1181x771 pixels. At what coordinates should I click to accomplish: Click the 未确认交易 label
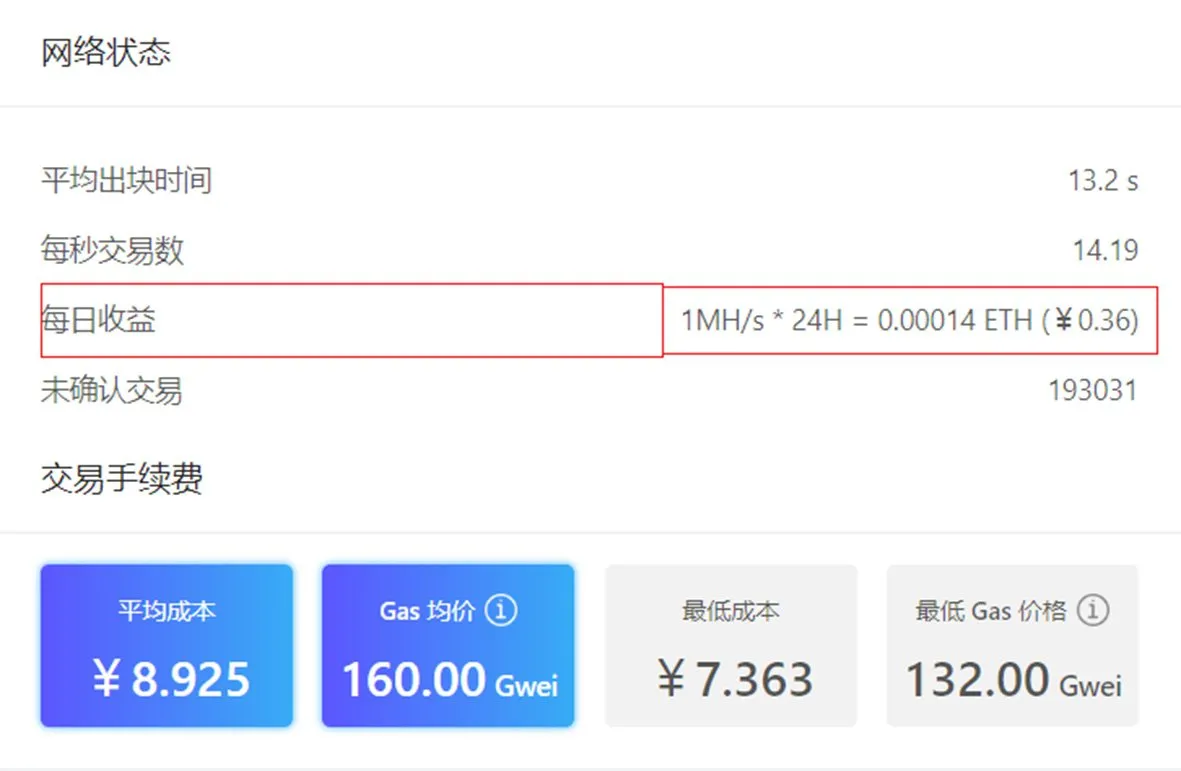pos(111,391)
